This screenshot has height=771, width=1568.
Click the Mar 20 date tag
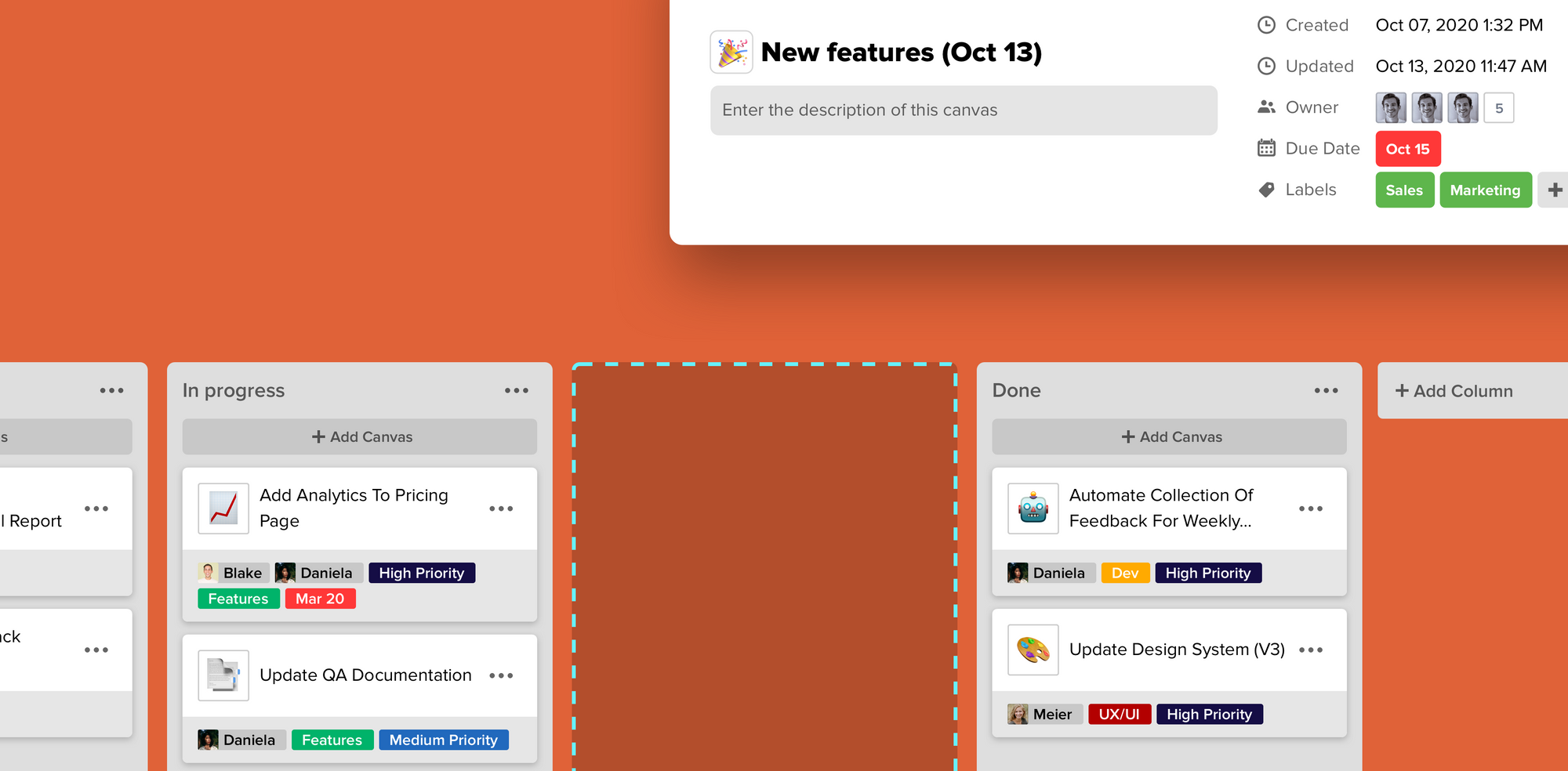click(x=320, y=599)
